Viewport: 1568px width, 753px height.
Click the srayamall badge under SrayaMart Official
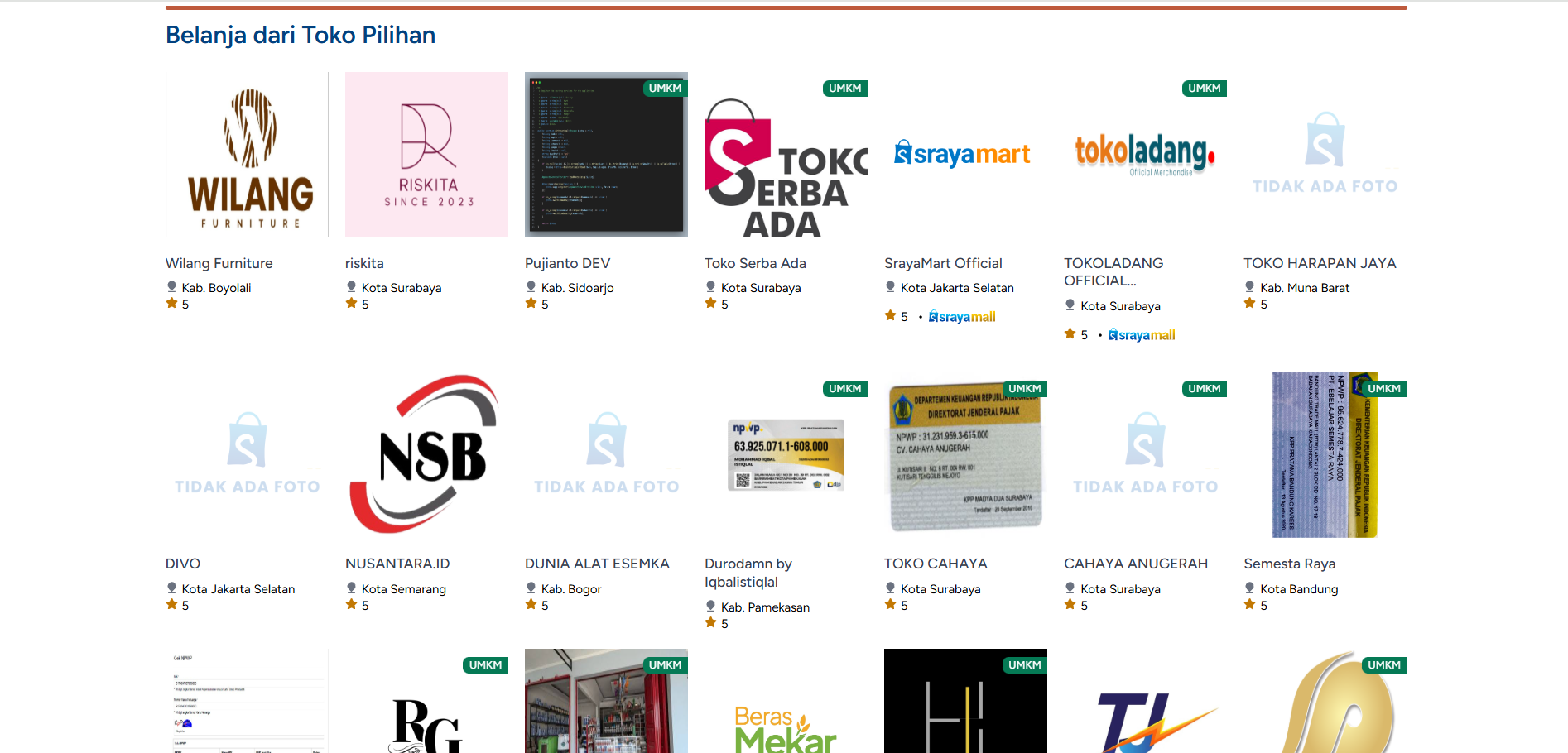(962, 317)
